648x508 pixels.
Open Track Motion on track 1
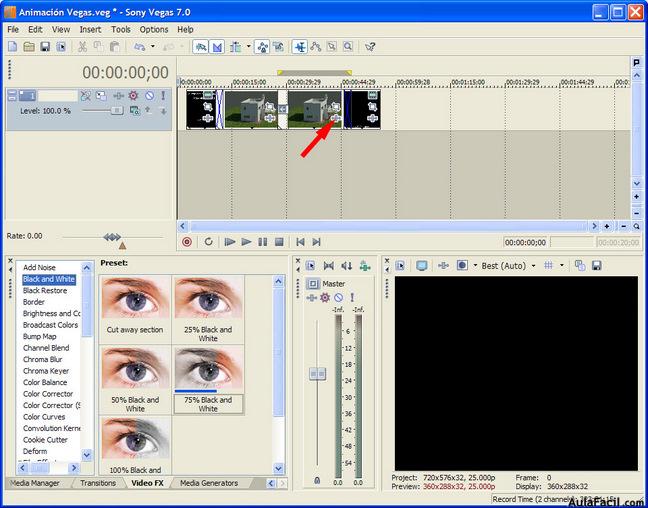[x=101, y=96]
